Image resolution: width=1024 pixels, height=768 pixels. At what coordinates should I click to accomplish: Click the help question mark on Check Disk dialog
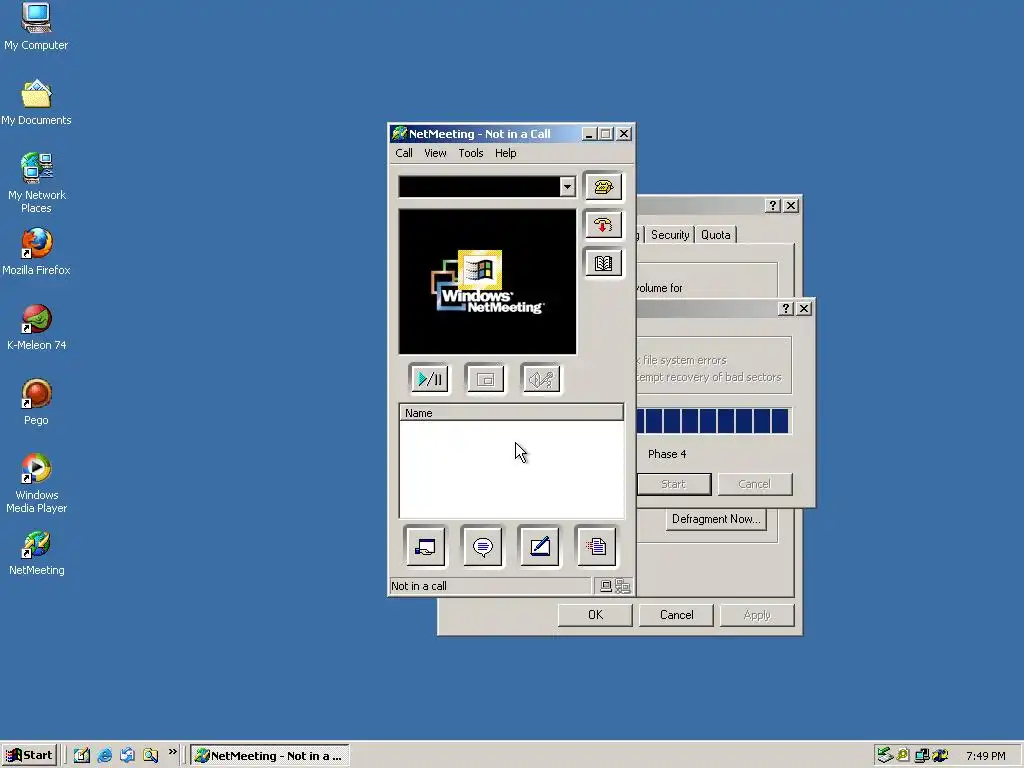pyautogui.click(x=786, y=308)
